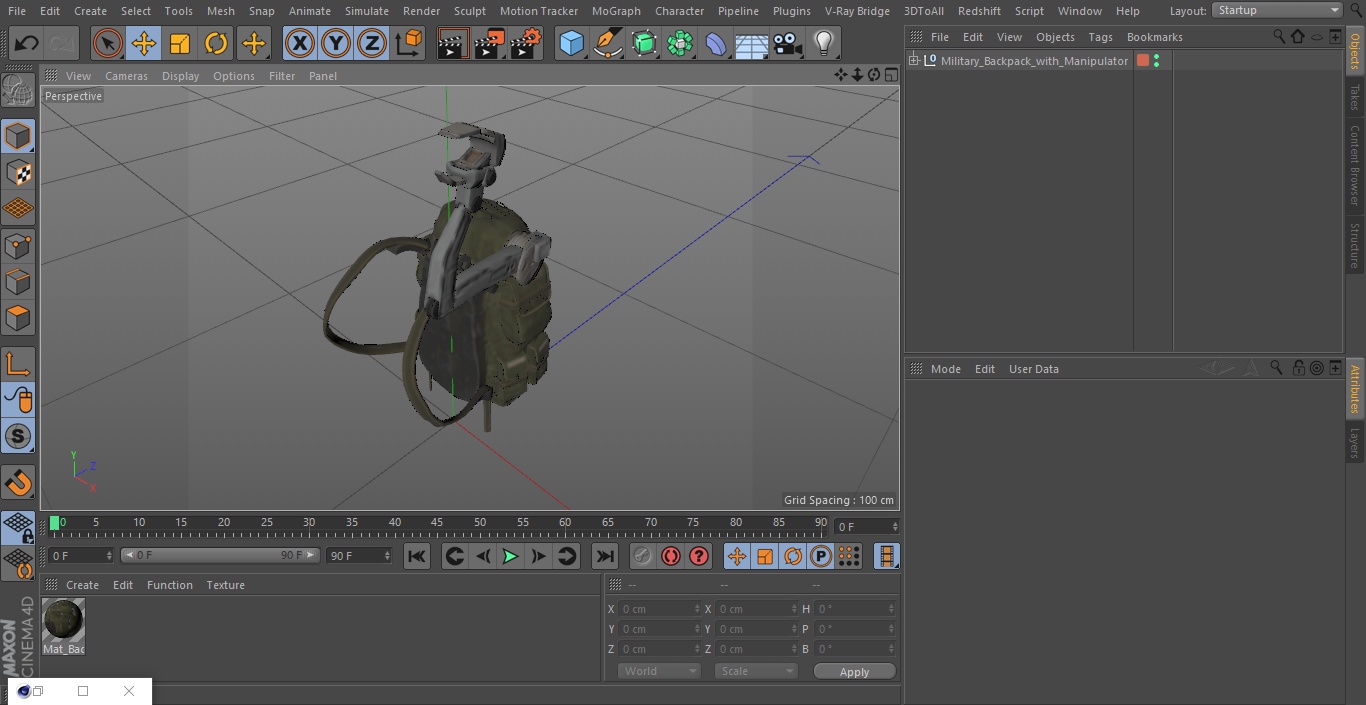Click frame 45 on the timeline ruler
The height and width of the screenshot is (705, 1366).
click(437, 522)
